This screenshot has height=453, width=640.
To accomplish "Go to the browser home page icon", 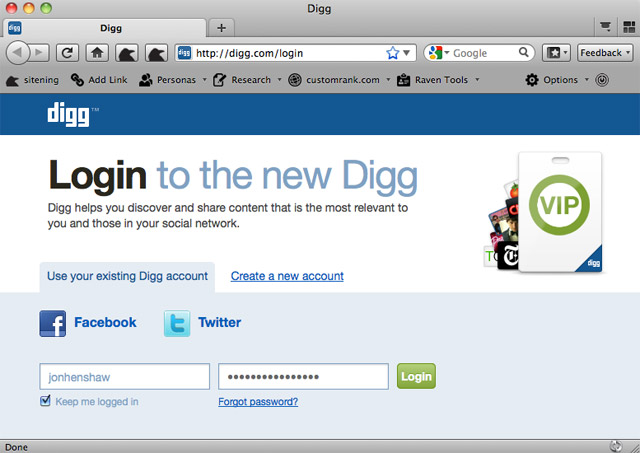I will pyautogui.click(x=97, y=53).
